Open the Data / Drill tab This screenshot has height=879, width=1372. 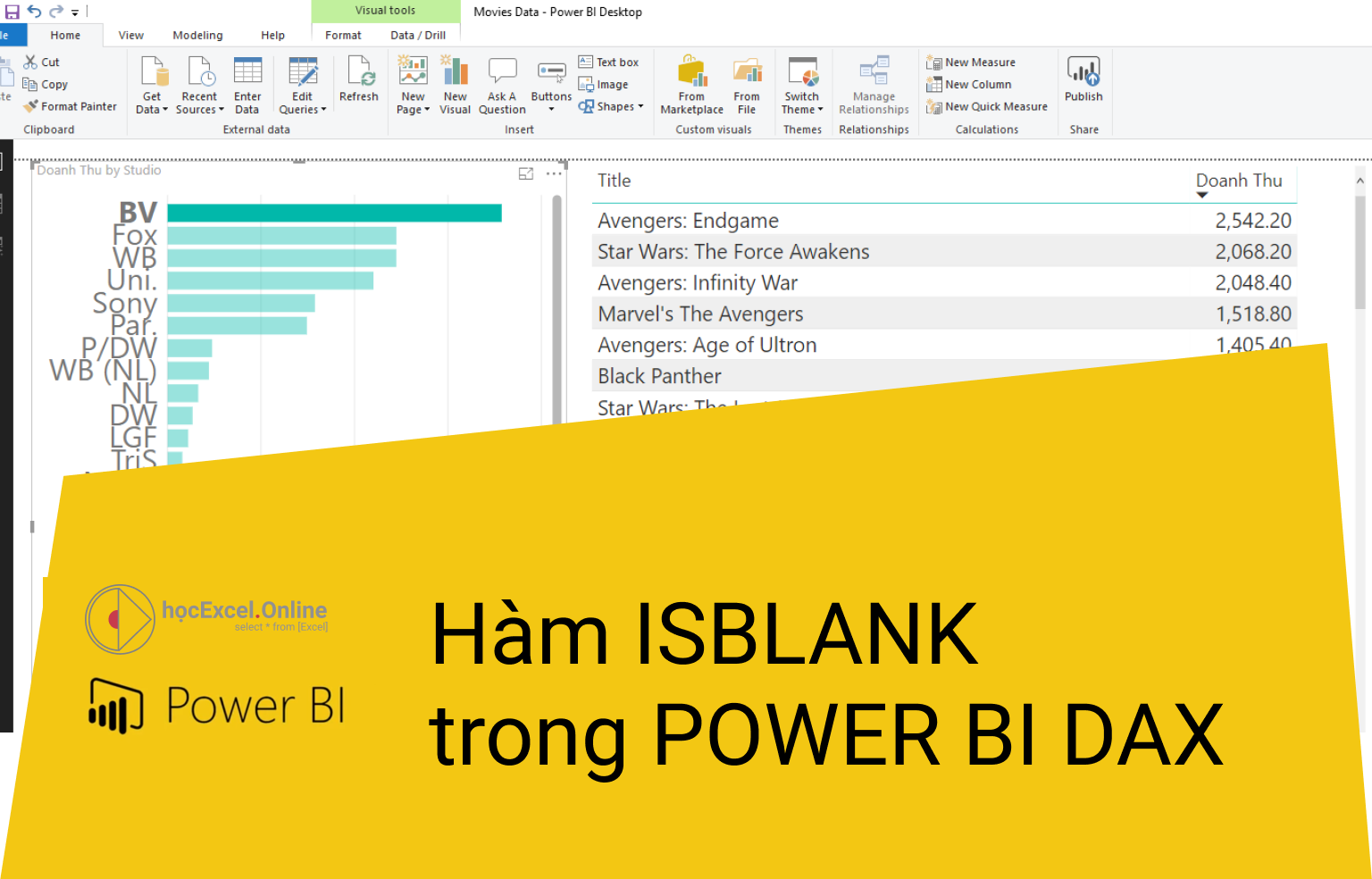pyautogui.click(x=418, y=35)
